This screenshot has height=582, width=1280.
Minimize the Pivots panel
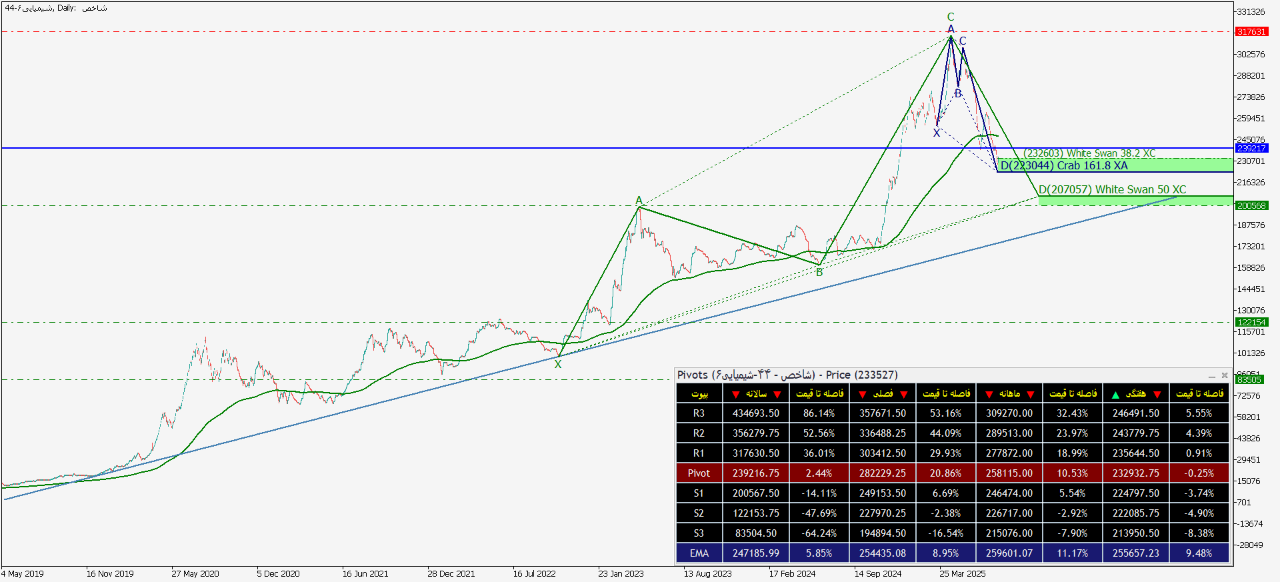(x=1210, y=375)
